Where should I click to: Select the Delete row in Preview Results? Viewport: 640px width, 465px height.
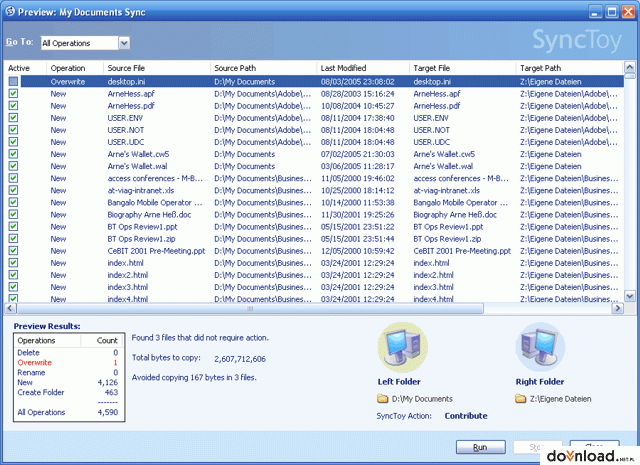[x=68, y=352]
